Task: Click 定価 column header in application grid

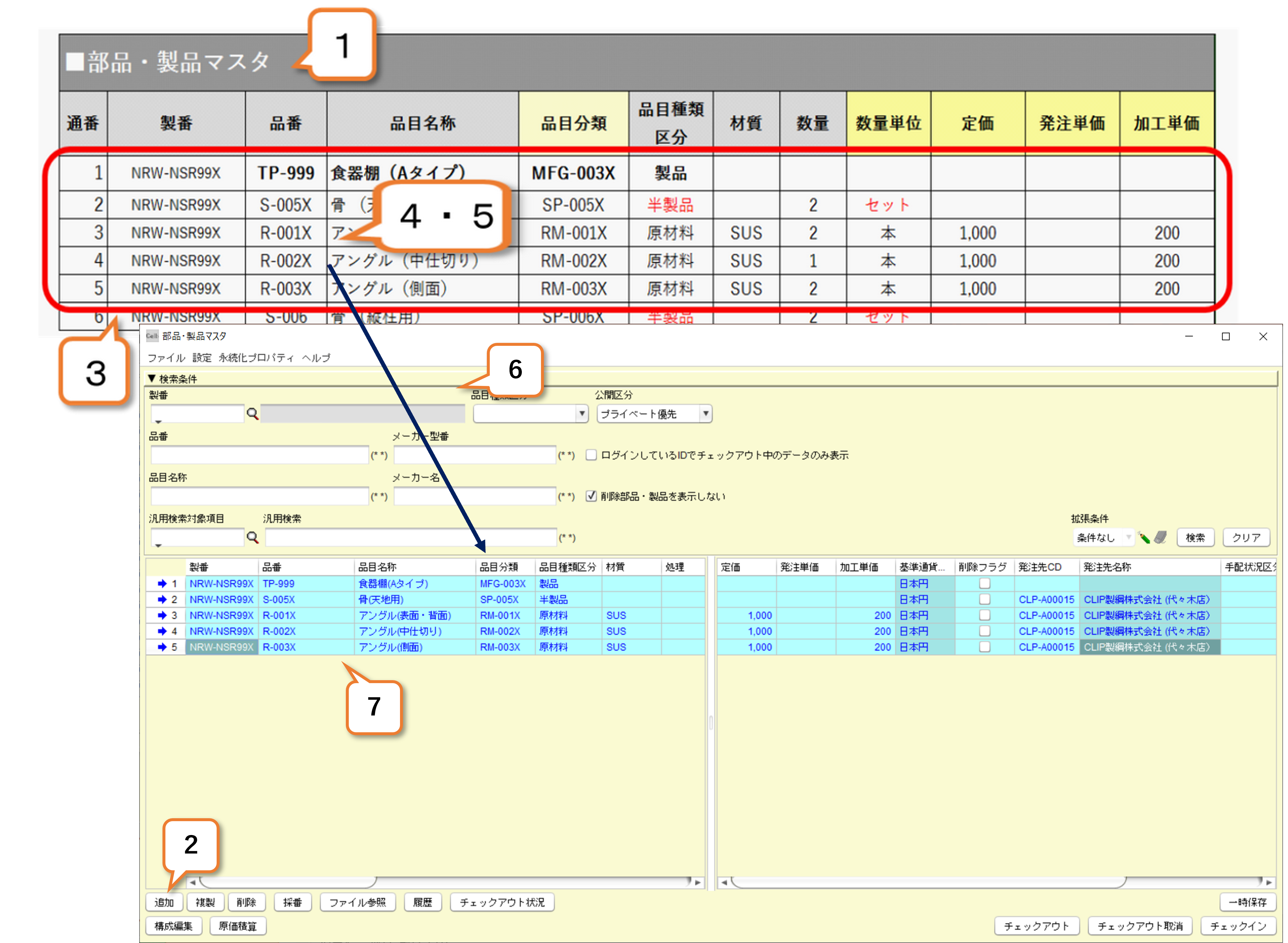Action: pyautogui.click(x=746, y=567)
